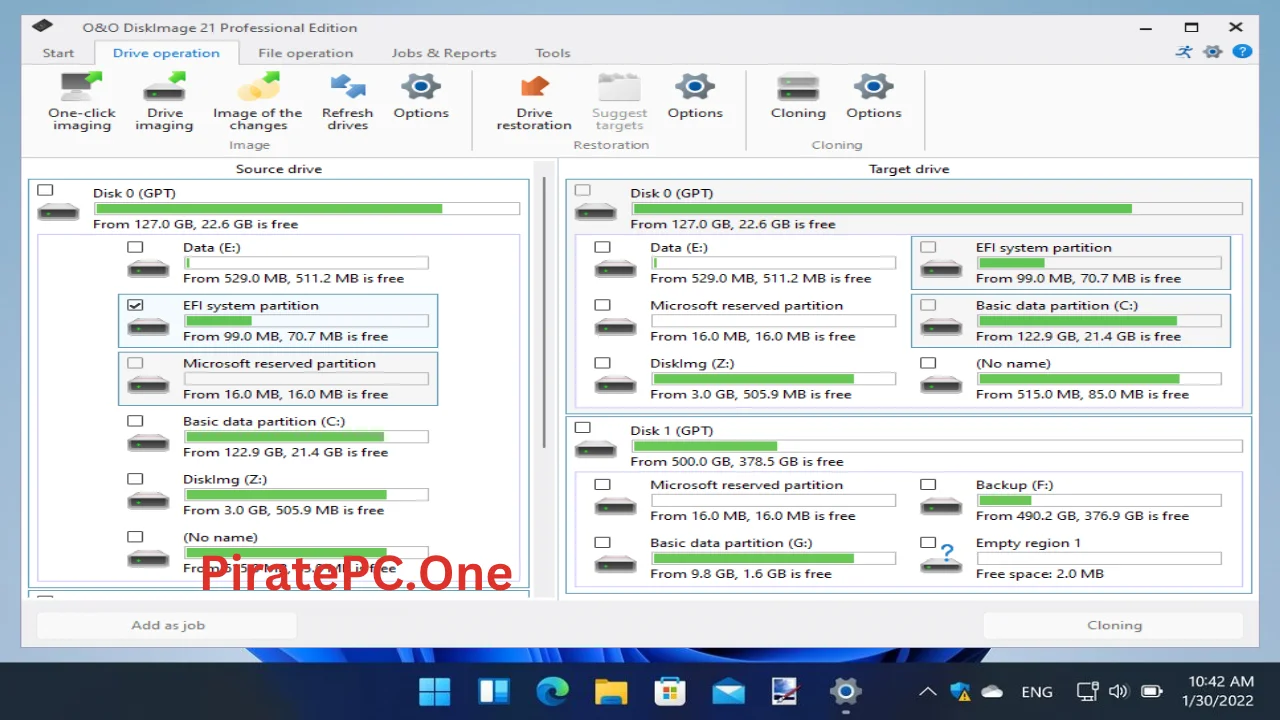Check source Data (E:) checkbox

(x=135, y=247)
